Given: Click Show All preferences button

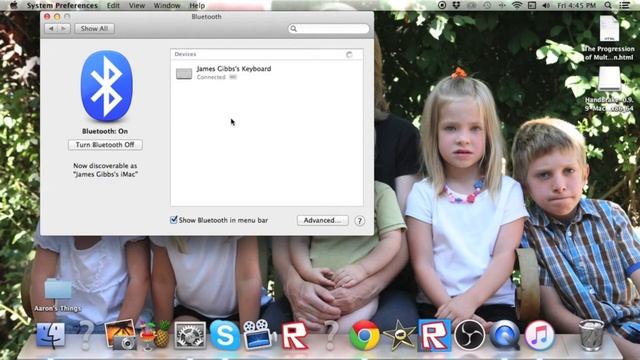Looking at the screenshot, I should point(94,29).
